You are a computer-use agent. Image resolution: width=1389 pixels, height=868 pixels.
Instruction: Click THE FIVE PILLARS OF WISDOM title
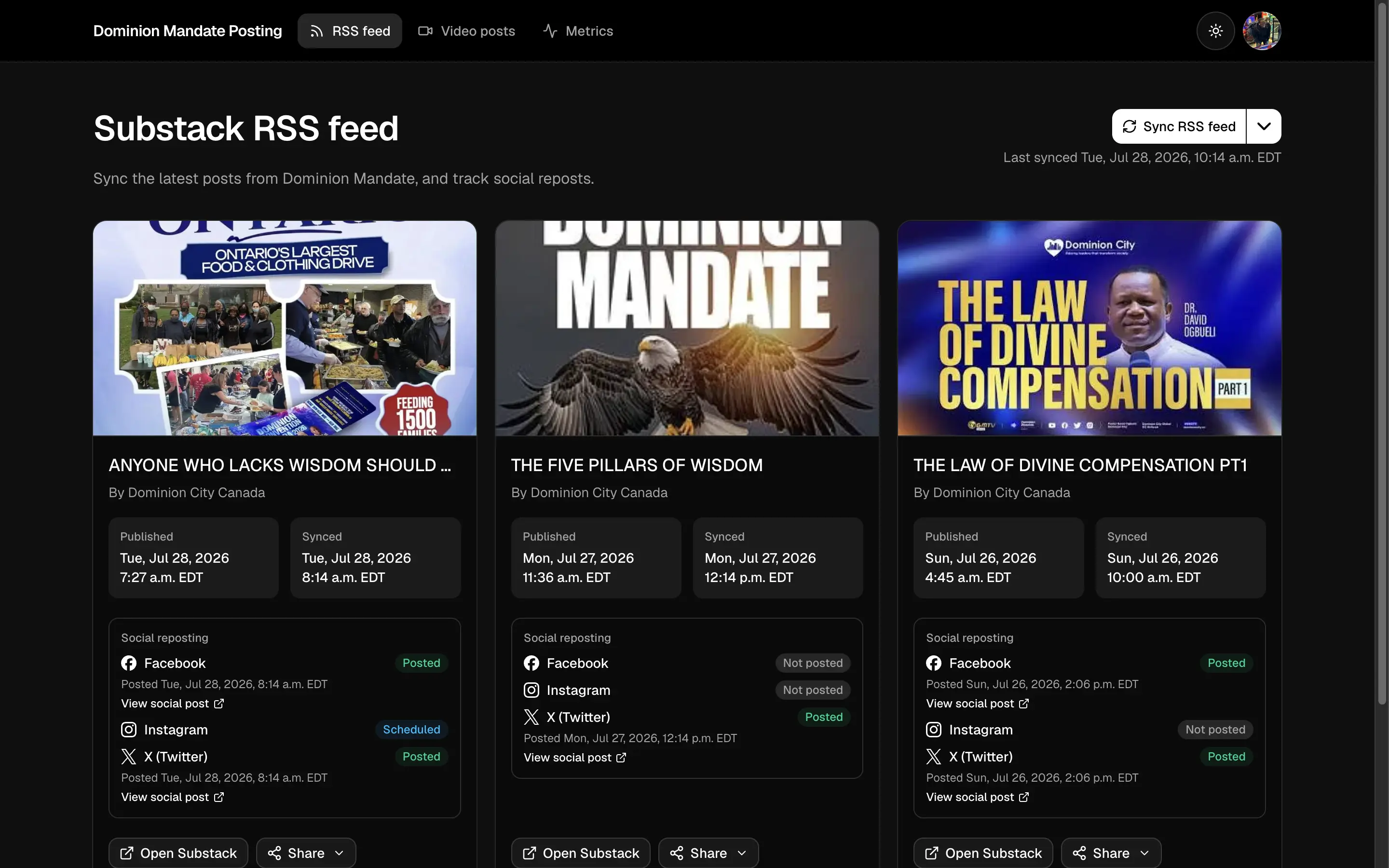click(x=637, y=465)
